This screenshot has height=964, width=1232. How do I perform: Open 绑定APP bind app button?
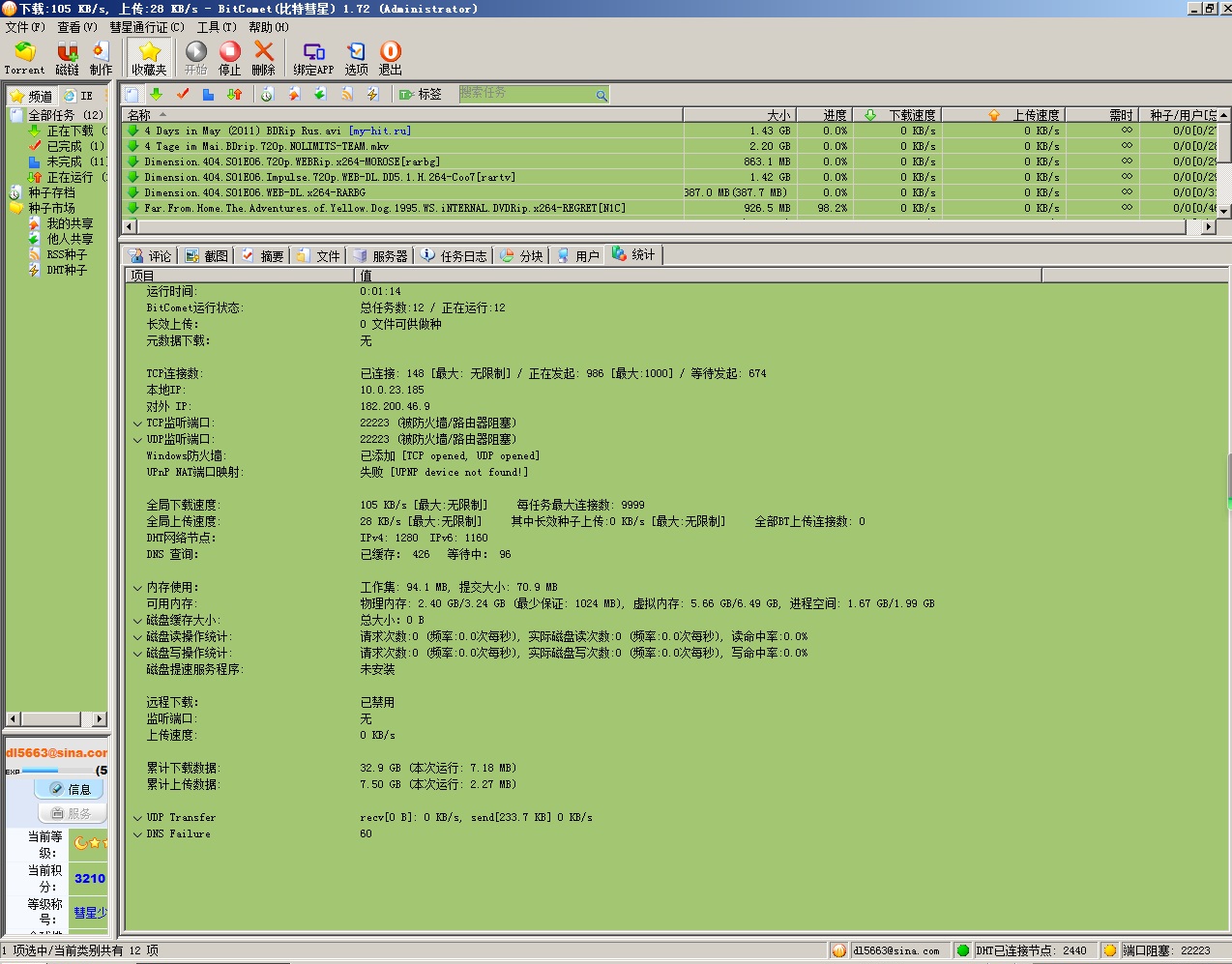[x=313, y=58]
